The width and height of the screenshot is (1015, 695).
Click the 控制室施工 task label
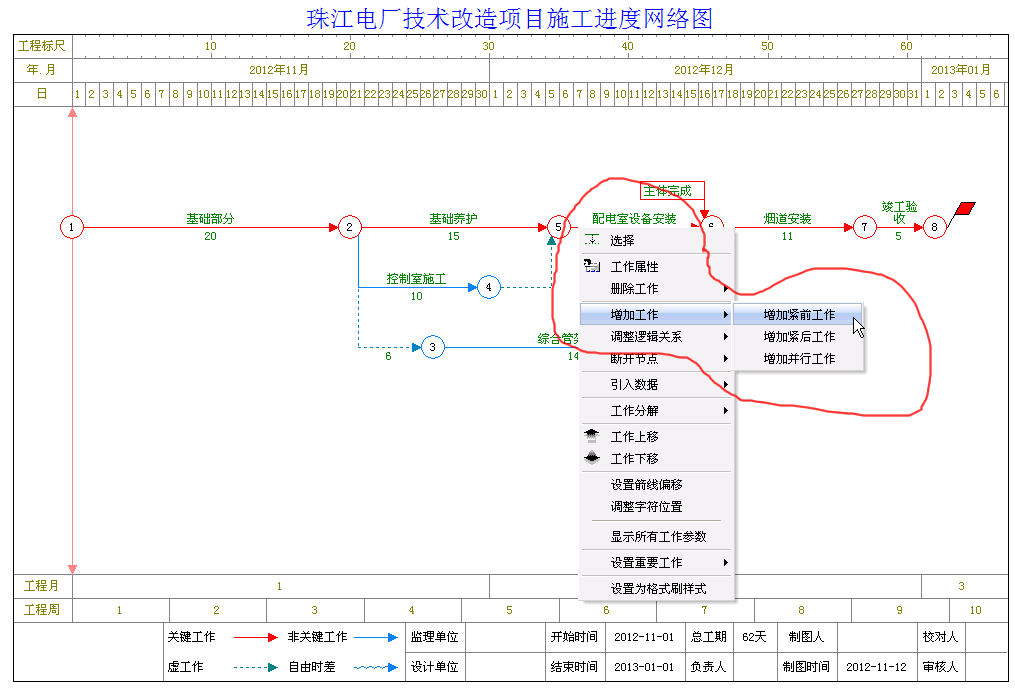coord(416,279)
